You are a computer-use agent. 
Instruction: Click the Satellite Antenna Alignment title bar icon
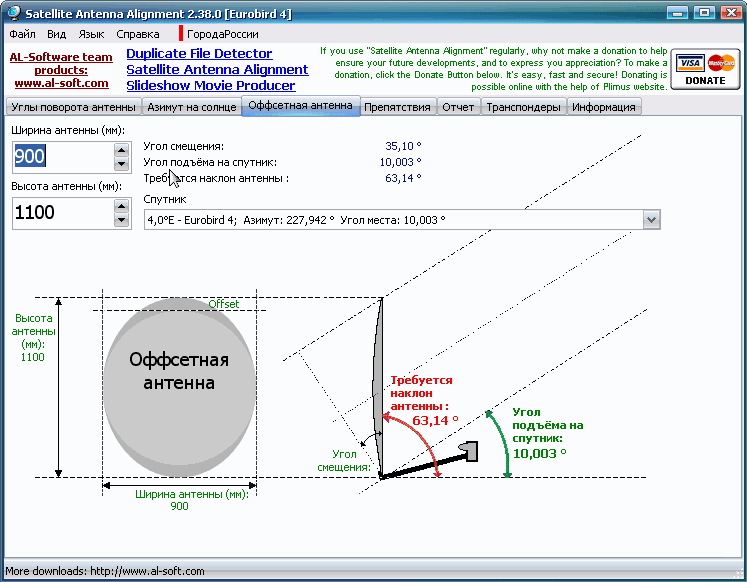point(14,13)
